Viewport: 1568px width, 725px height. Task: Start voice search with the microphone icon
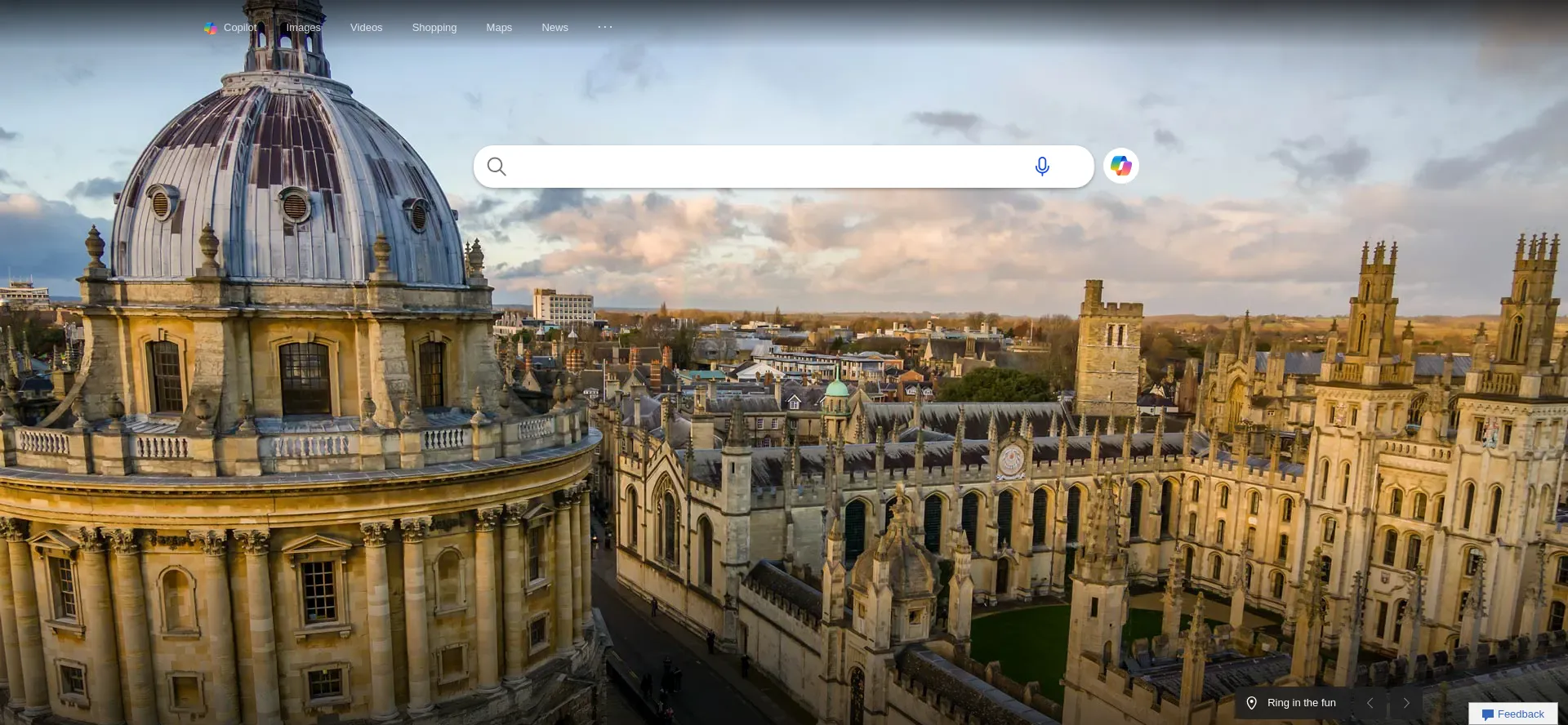click(x=1042, y=167)
